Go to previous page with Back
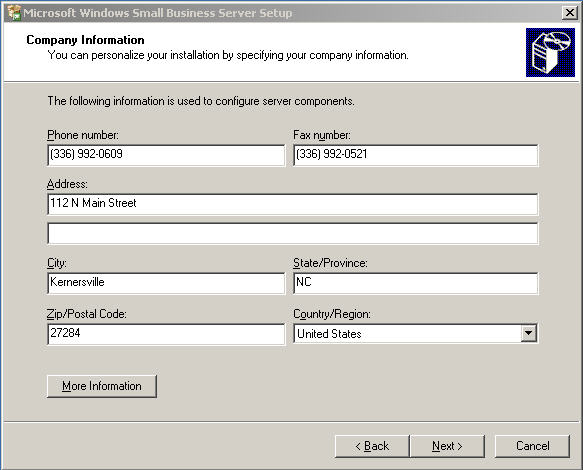583x470 pixels. point(372,446)
